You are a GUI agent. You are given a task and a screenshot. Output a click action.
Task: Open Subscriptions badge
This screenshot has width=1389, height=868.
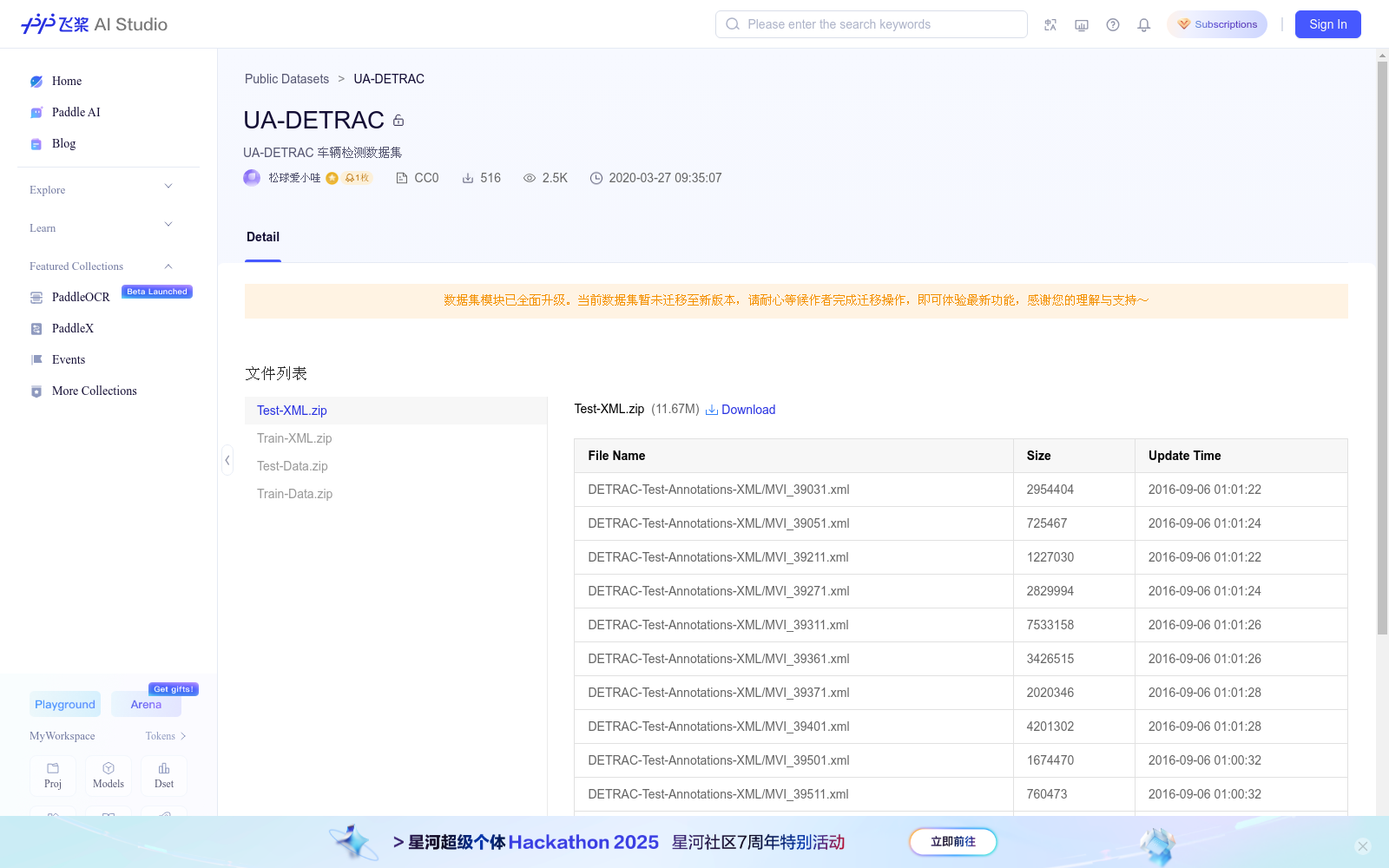(1217, 24)
